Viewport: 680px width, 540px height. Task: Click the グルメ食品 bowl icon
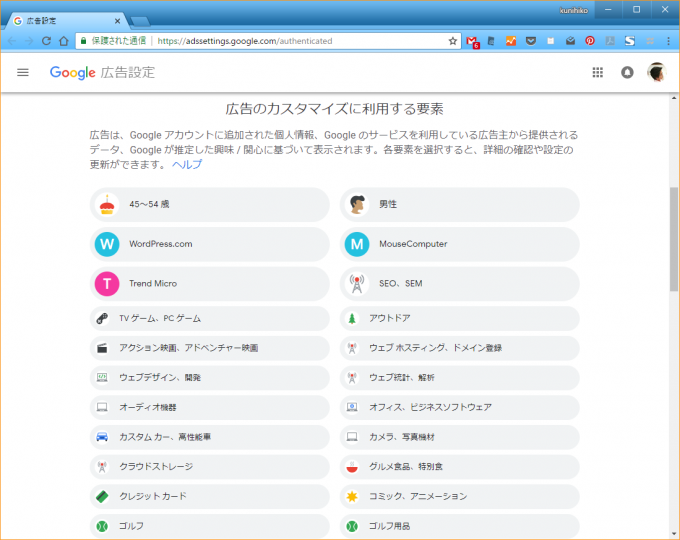[x=352, y=467]
